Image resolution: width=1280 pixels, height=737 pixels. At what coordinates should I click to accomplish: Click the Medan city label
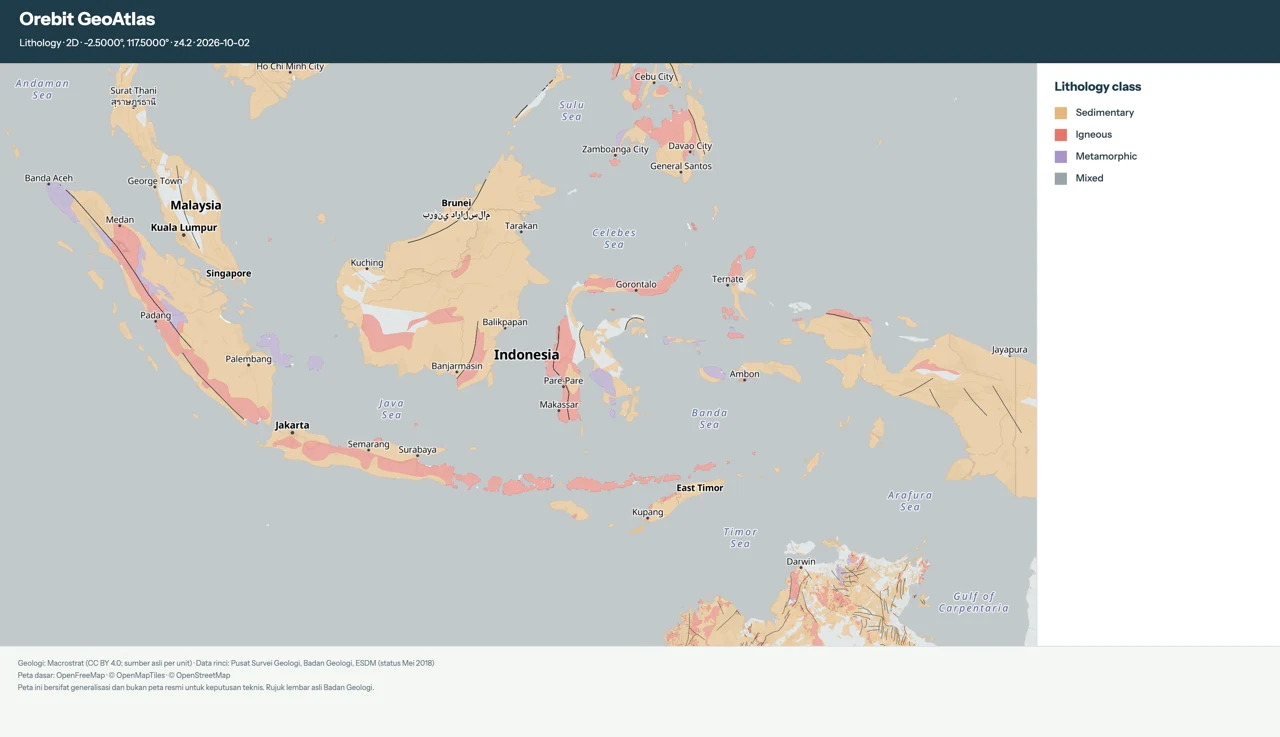(120, 220)
